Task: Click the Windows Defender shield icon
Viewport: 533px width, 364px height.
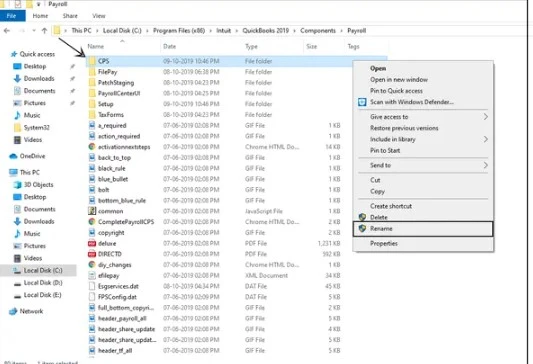Action: point(362,102)
